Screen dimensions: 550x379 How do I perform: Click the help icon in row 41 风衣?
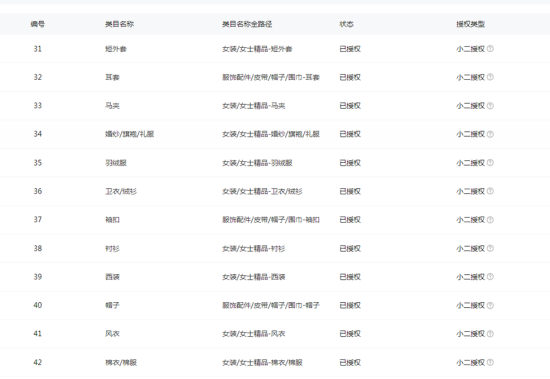click(490, 334)
